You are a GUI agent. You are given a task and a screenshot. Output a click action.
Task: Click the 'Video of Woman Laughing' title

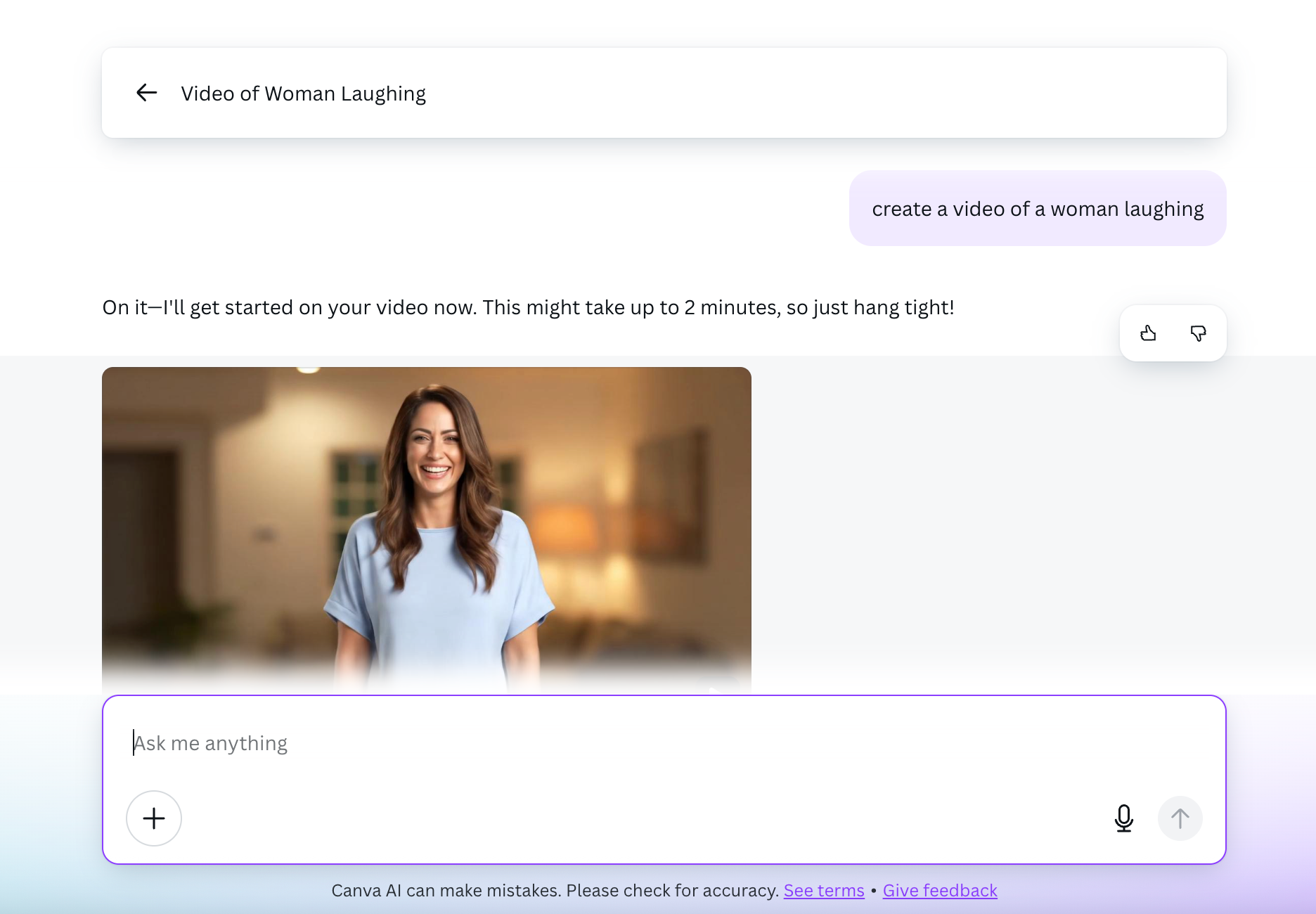[x=304, y=94]
